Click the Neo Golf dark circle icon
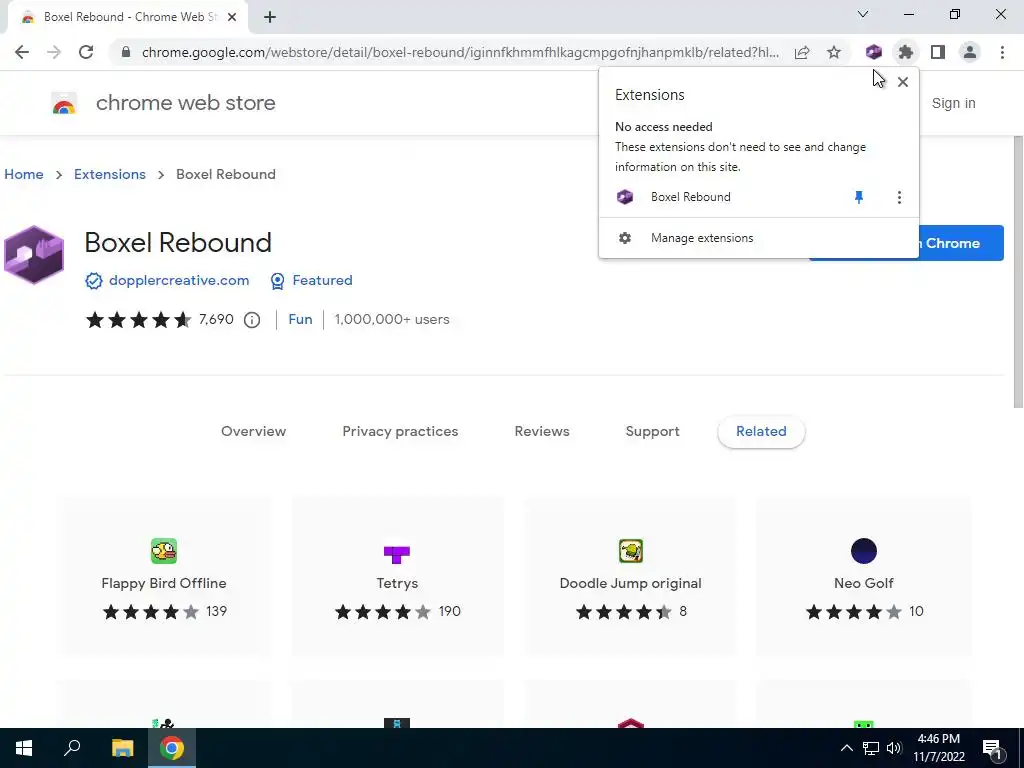 (864, 551)
